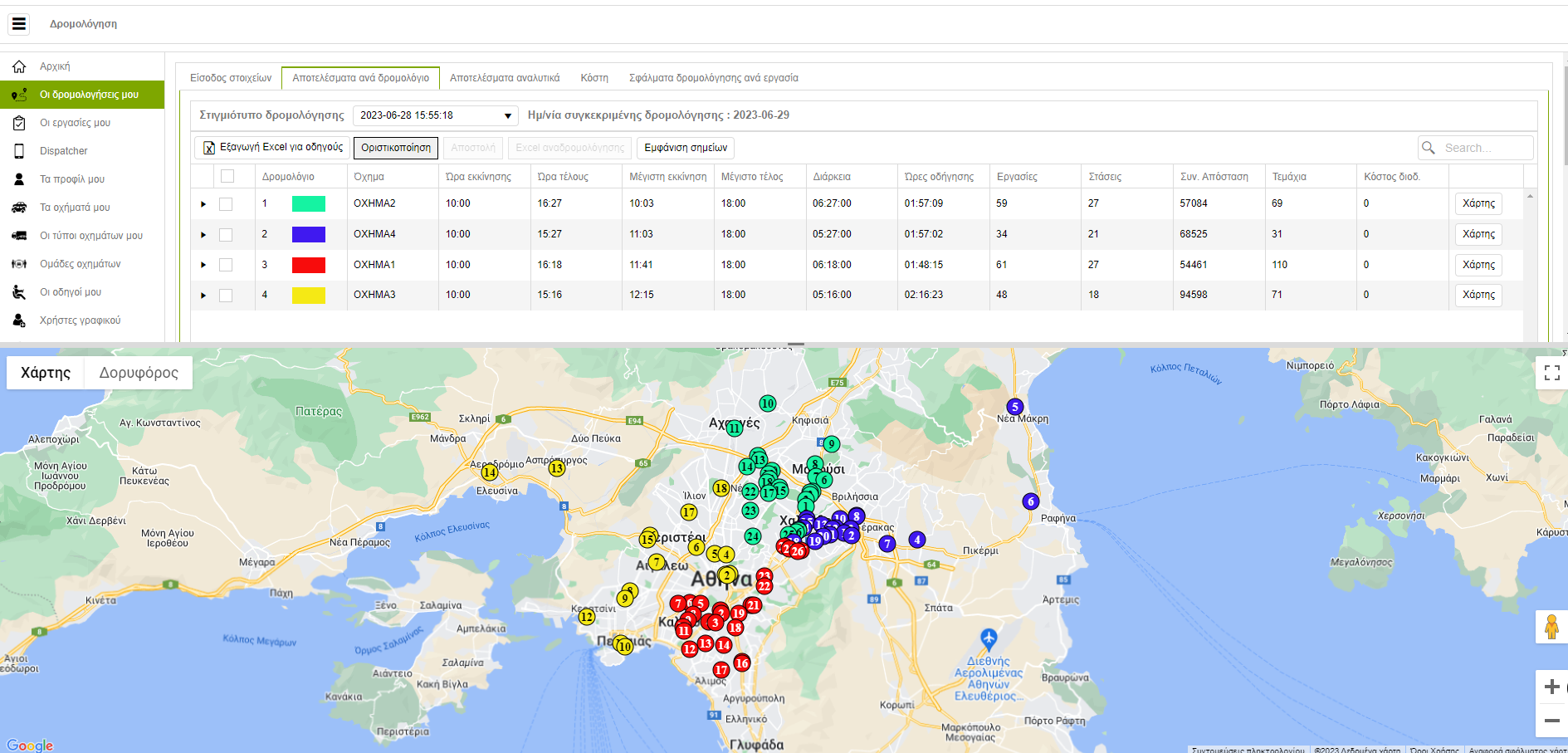
Task: Click Οι οδηγοί μου driver icon
Action: tap(19, 292)
